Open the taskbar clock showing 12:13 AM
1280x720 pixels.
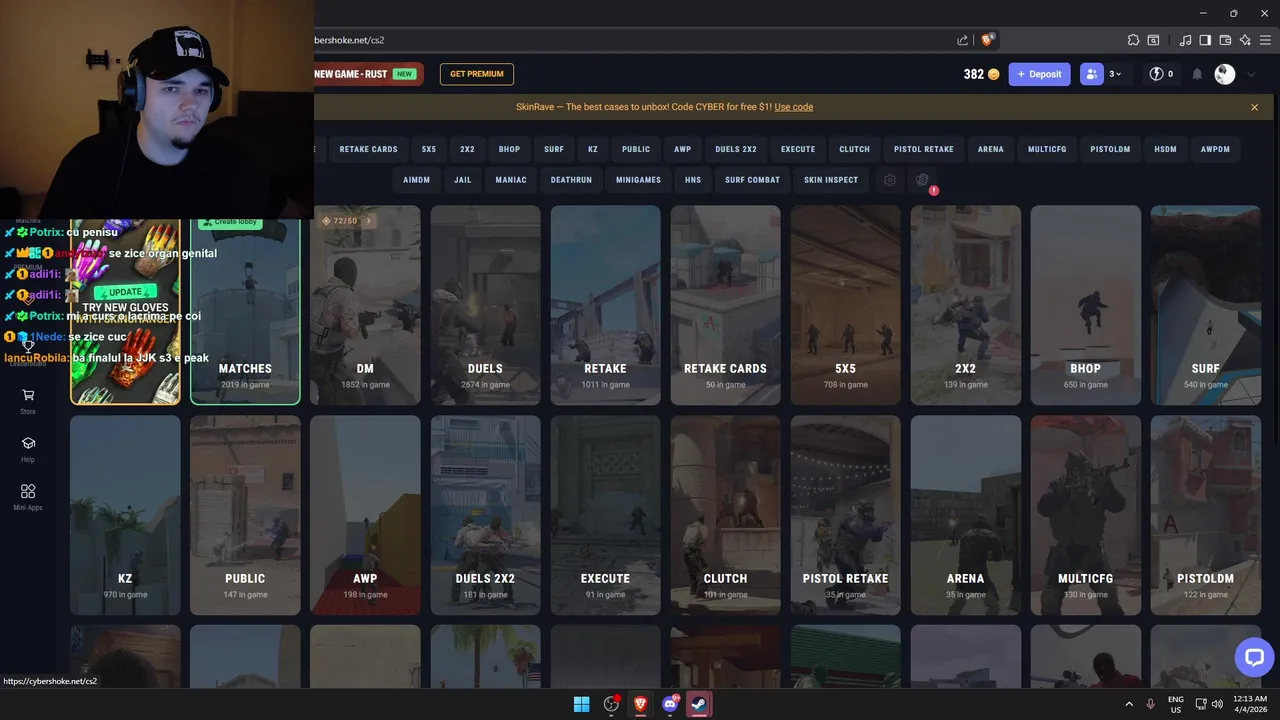(x=1250, y=704)
